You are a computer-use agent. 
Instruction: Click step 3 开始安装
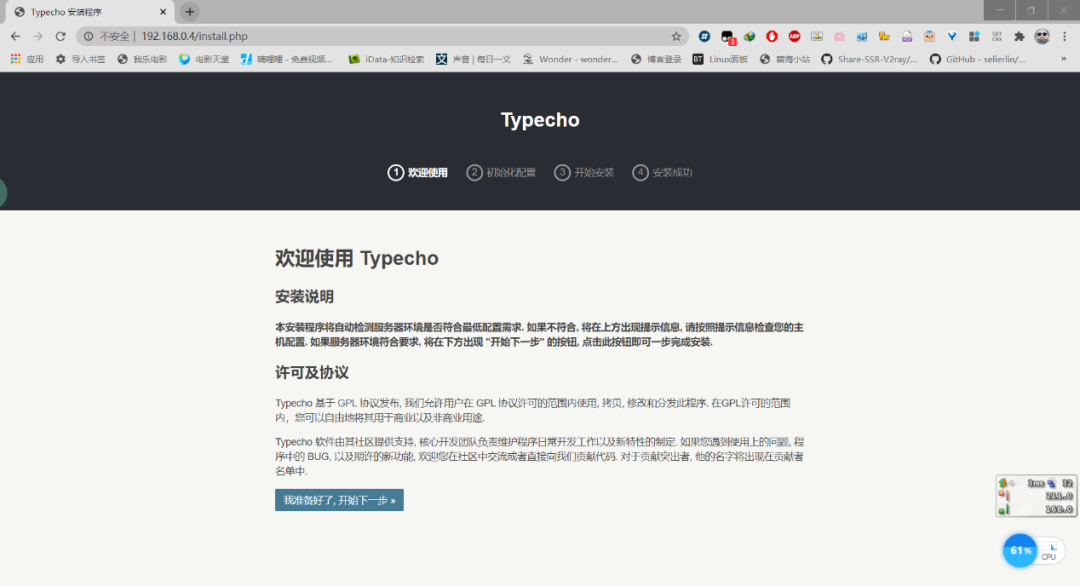click(584, 173)
